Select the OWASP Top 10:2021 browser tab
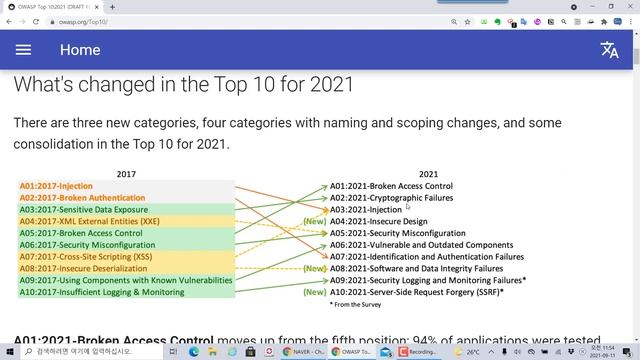This screenshot has width=640, height=360. [53, 7]
